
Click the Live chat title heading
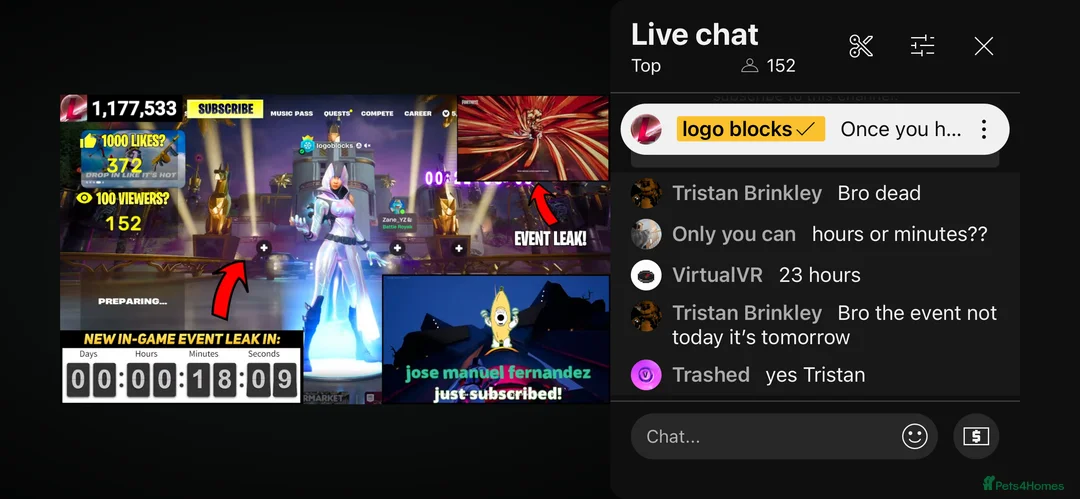[694, 34]
